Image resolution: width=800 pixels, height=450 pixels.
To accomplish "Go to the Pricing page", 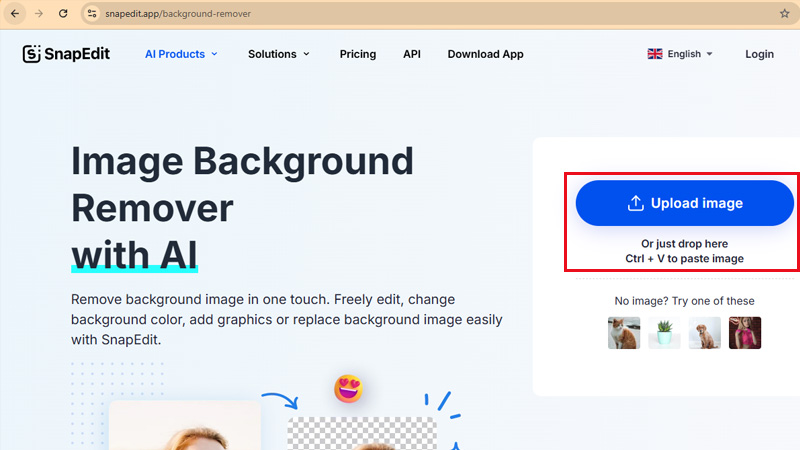I will point(358,54).
